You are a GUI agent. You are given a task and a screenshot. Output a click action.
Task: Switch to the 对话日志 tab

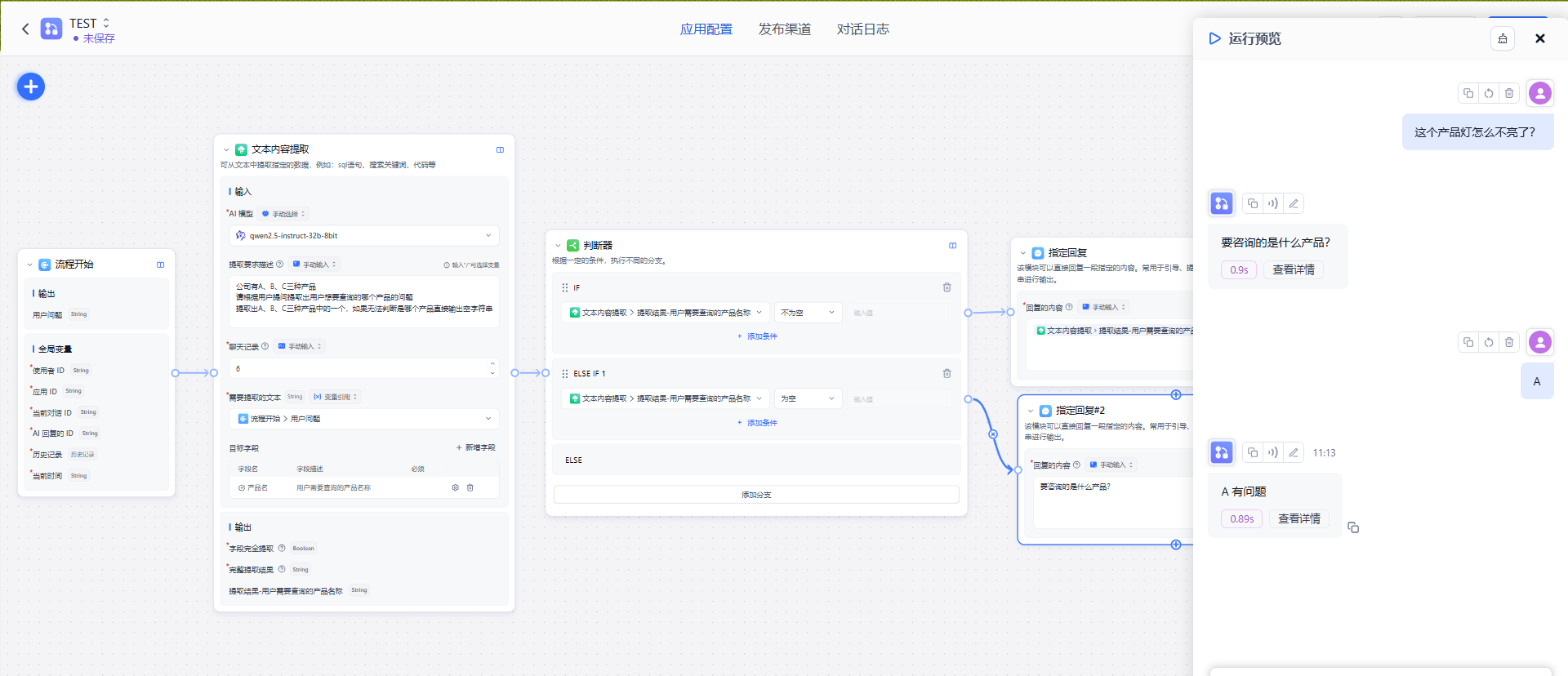862,29
